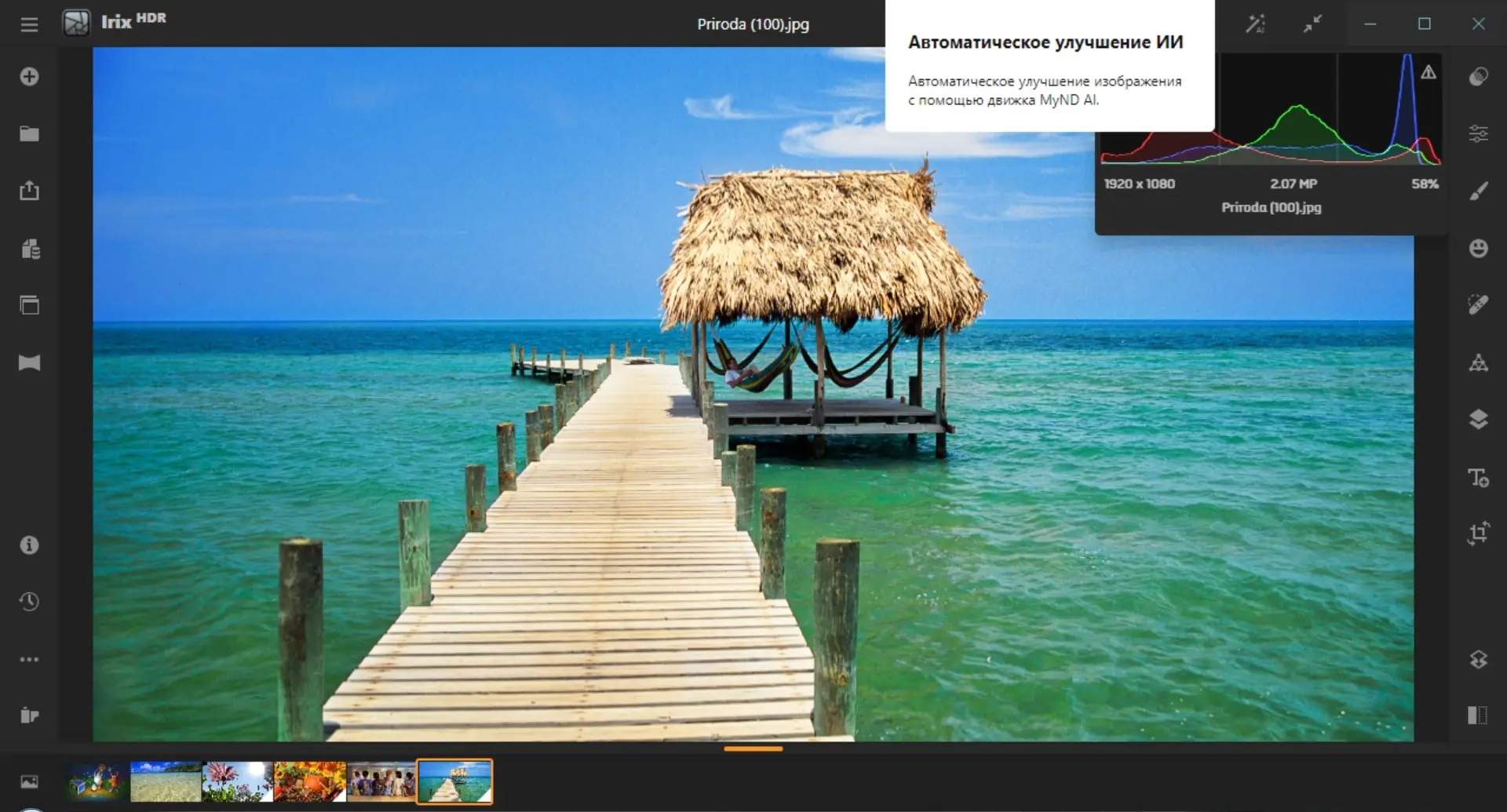Click the presets cube icon in right sidebar
The height and width of the screenshot is (812, 1507).
coord(1479,660)
